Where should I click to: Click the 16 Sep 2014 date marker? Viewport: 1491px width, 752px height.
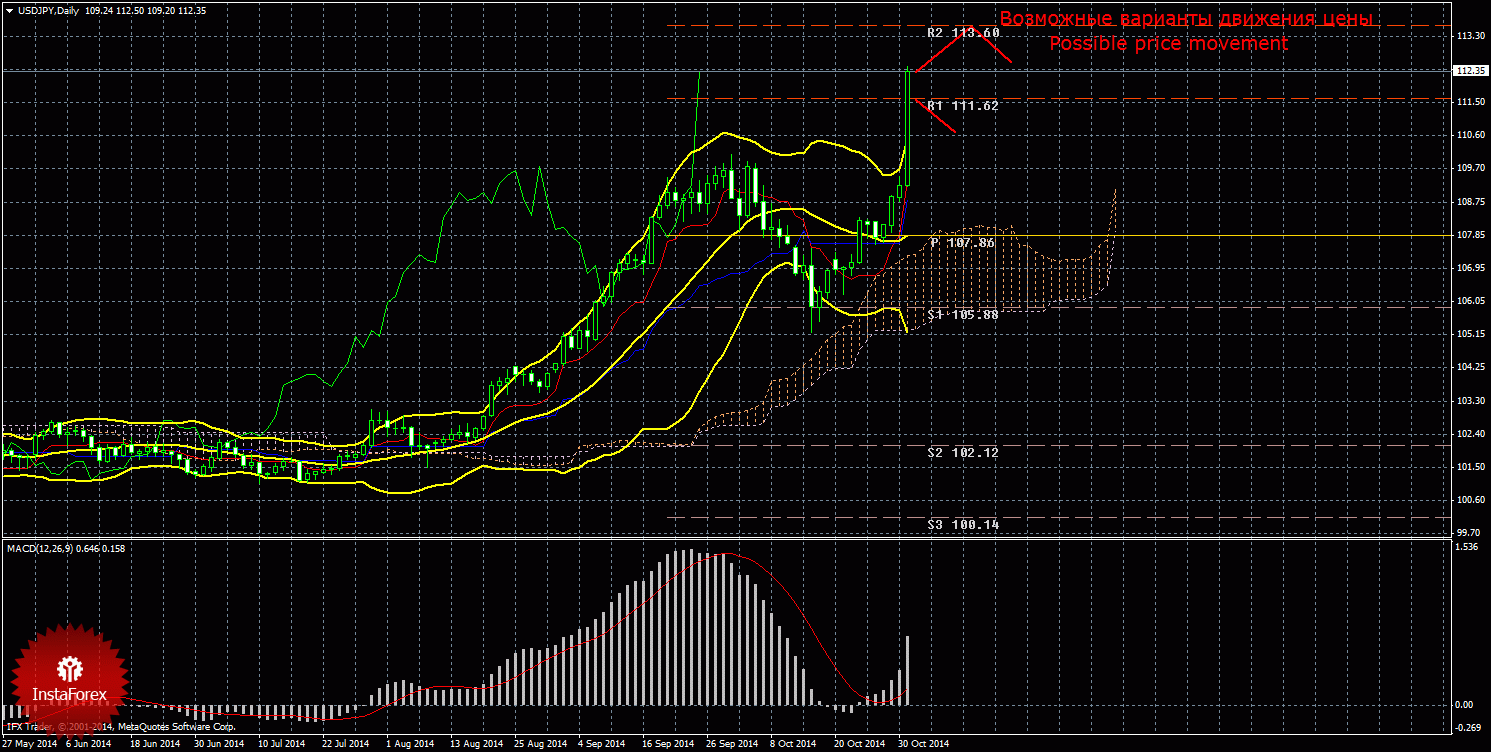[x=667, y=743]
